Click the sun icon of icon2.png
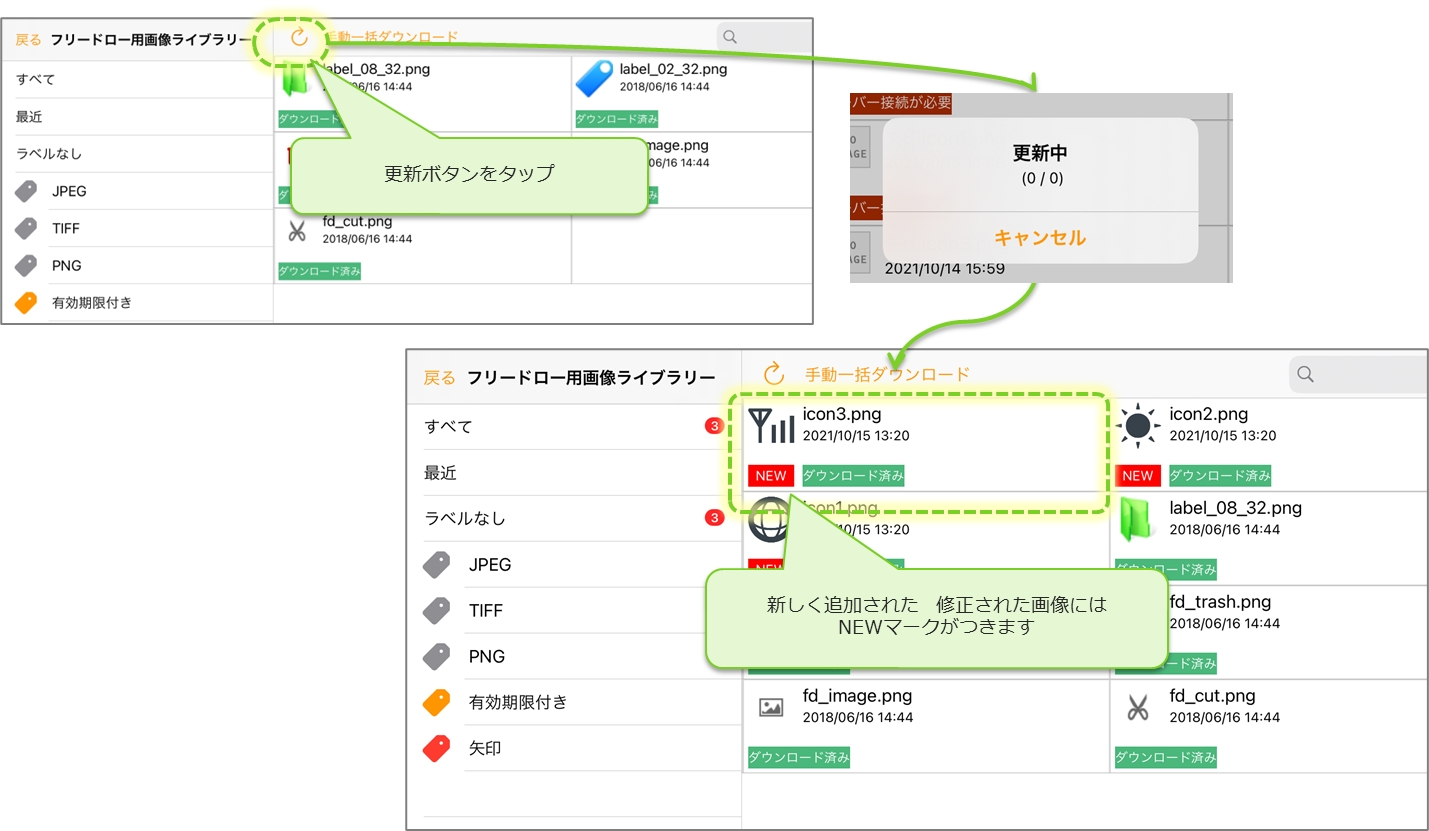 (x=1138, y=426)
